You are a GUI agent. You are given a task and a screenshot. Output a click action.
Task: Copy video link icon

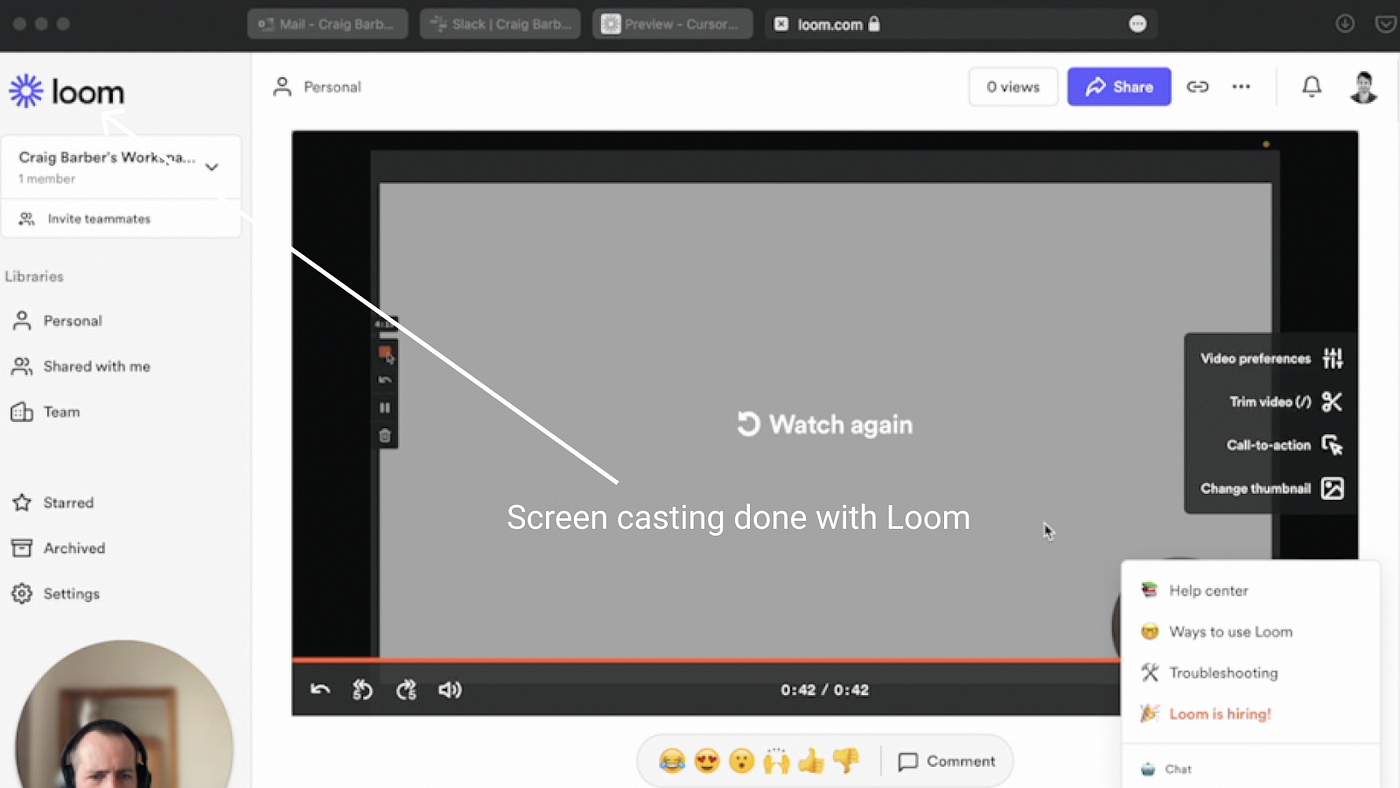tap(1197, 87)
